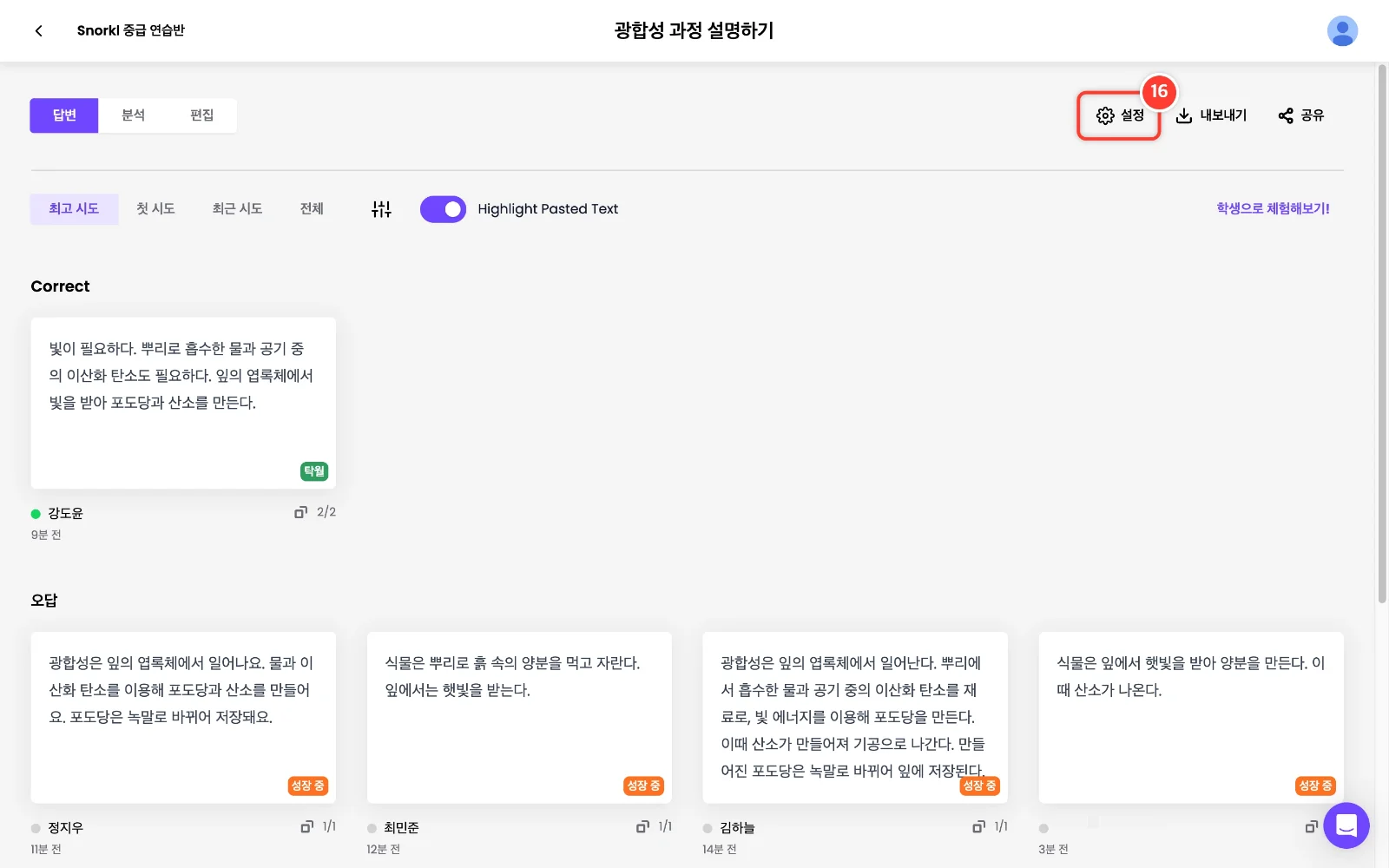1389x868 pixels.
Task: Open attempts icon for 강도윤's card
Action: pyautogui.click(x=300, y=512)
